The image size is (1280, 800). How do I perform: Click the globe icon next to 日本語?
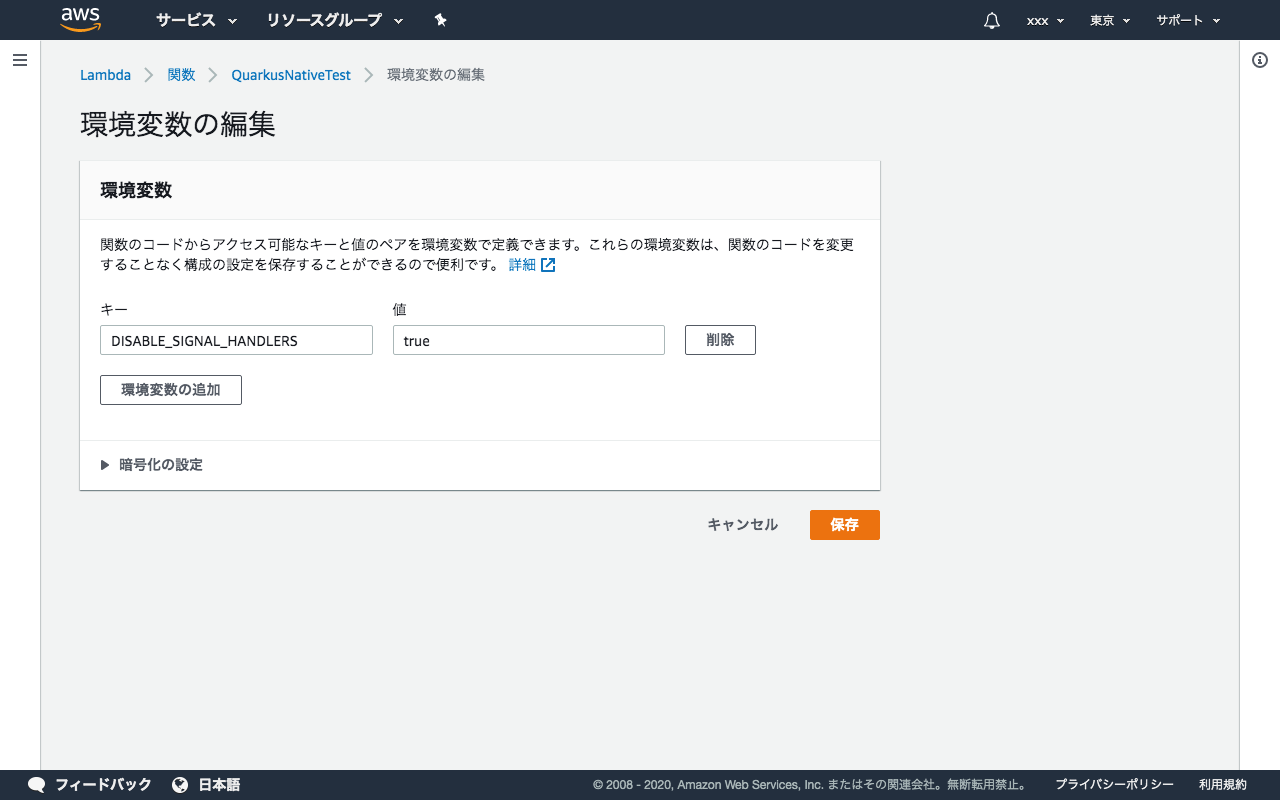click(182, 785)
